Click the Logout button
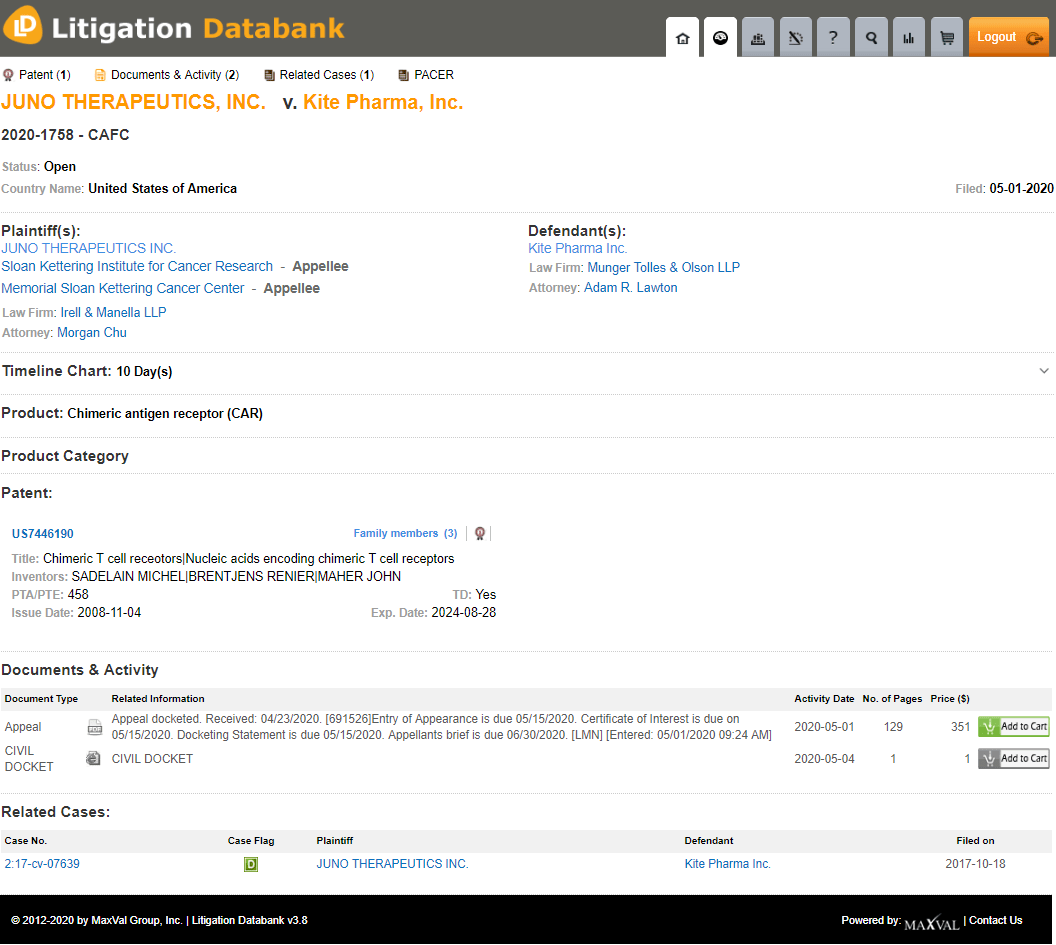The image size is (1056, 945). click(x=1008, y=37)
